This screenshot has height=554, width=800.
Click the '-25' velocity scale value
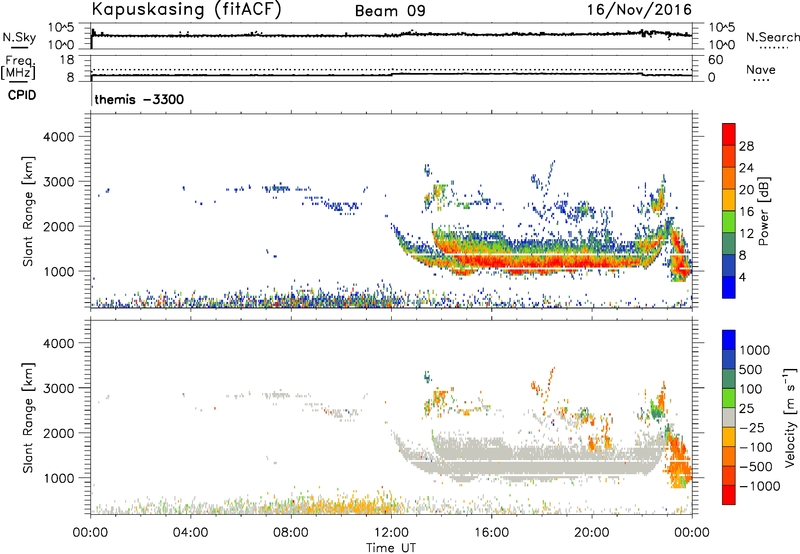(x=752, y=428)
